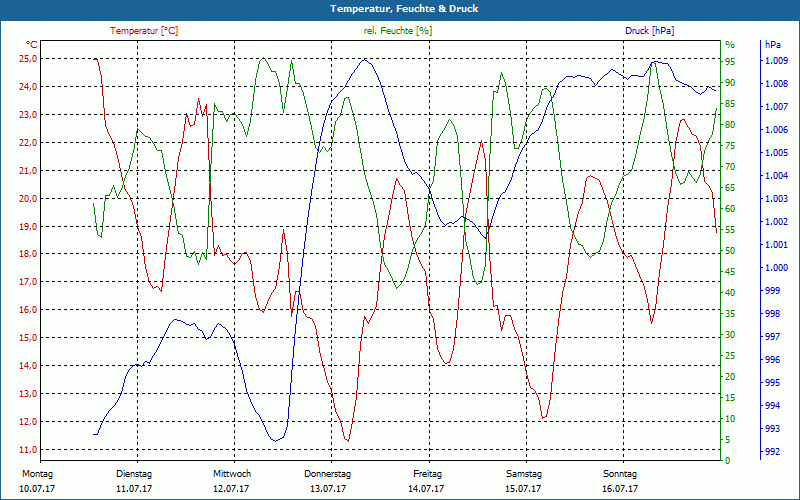Click the date '15.07.17'

[x=523, y=489]
